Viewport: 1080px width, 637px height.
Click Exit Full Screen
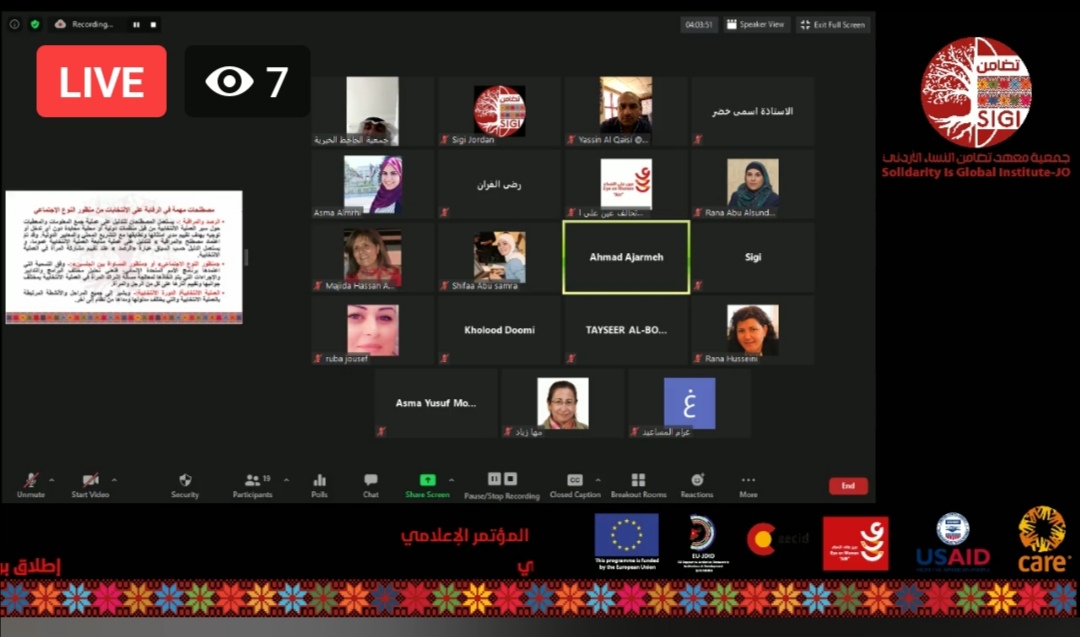[832, 24]
